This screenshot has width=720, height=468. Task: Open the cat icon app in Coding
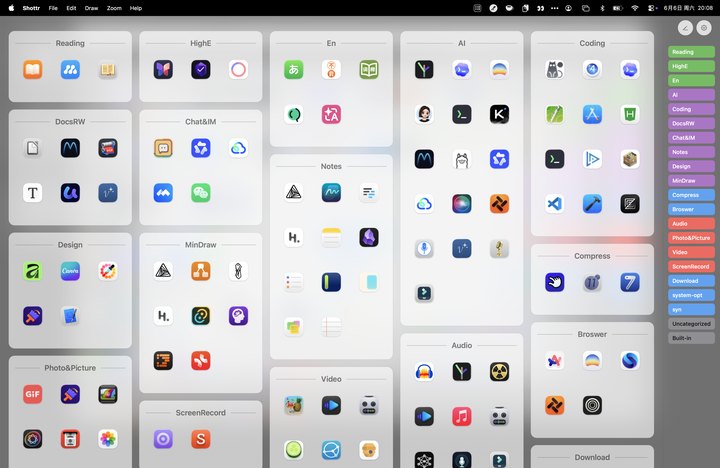pos(555,69)
